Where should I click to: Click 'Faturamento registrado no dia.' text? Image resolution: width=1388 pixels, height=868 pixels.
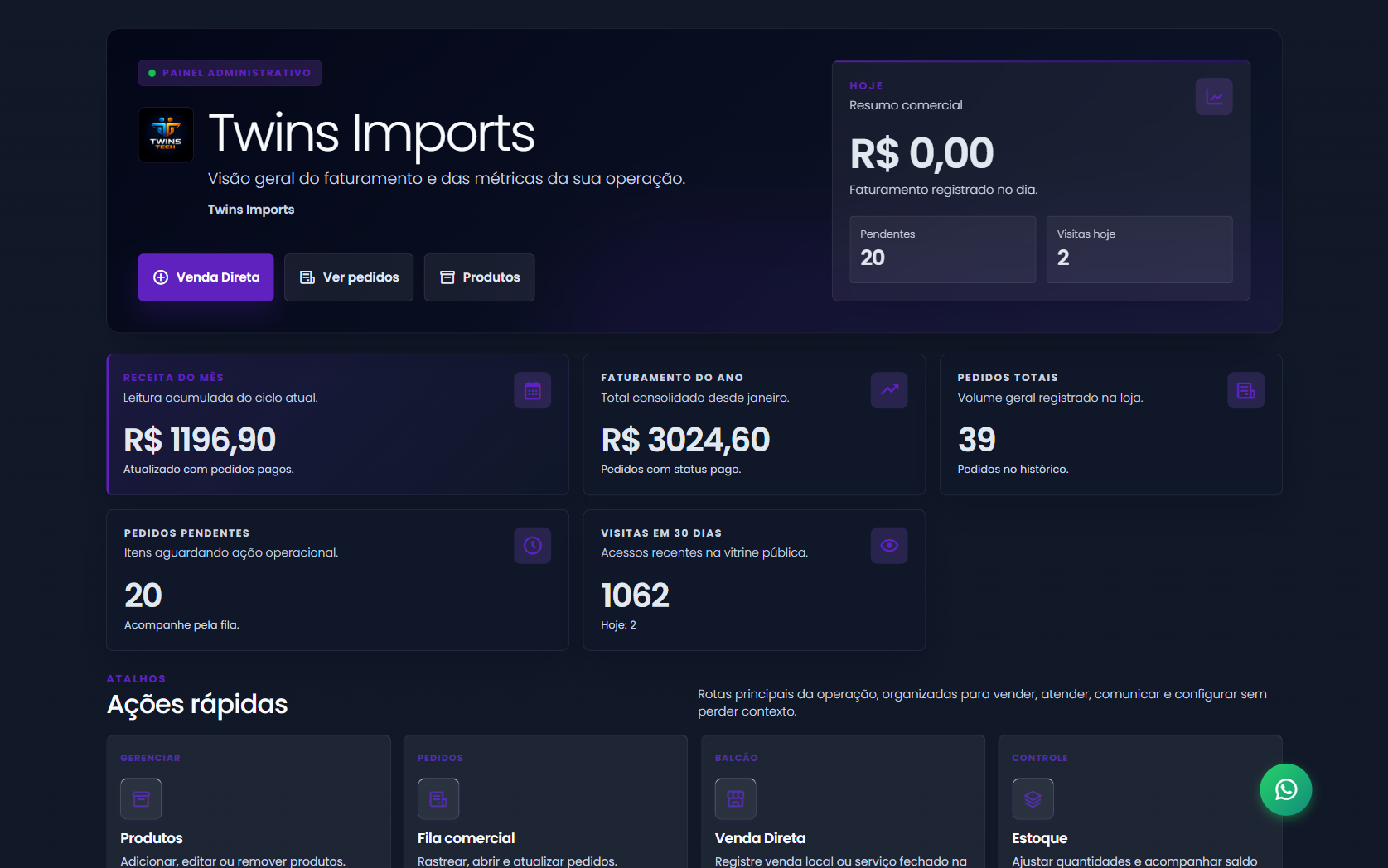(x=943, y=190)
